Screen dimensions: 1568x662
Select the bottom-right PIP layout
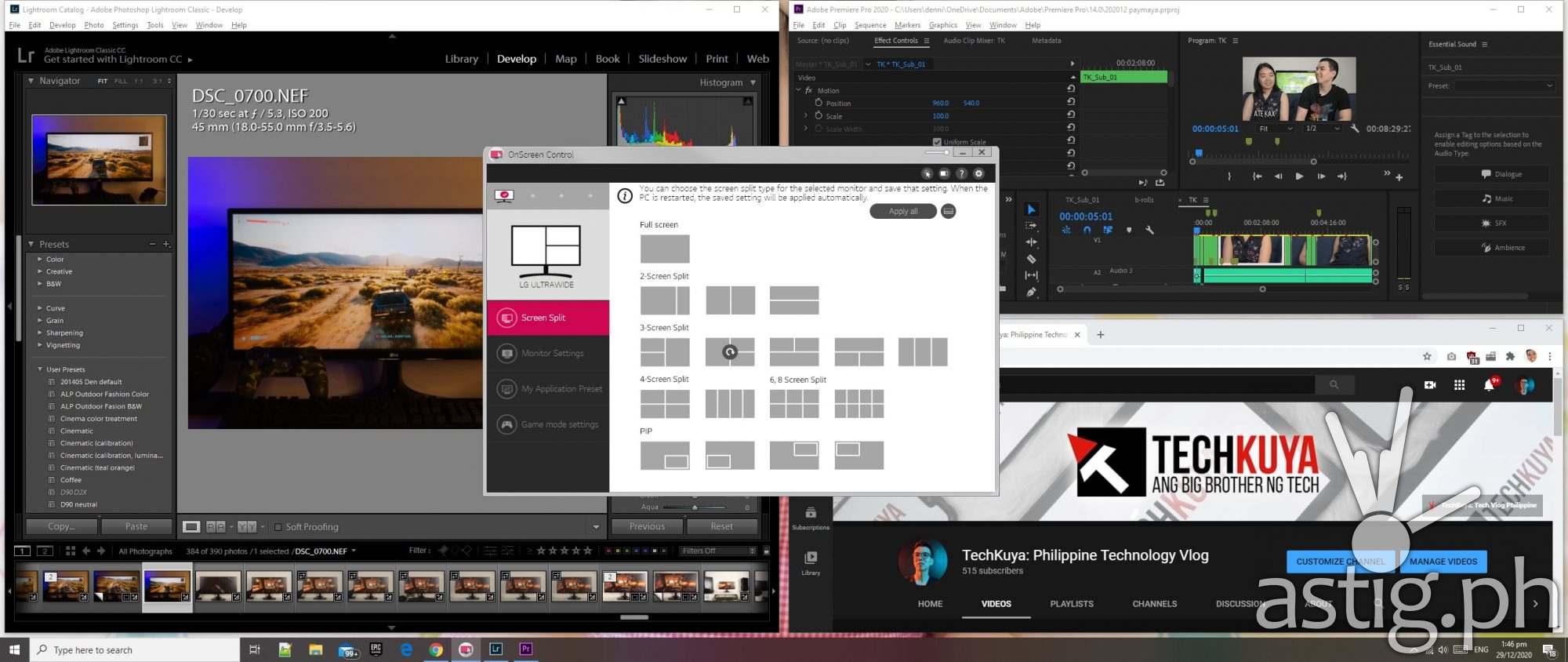click(x=665, y=455)
